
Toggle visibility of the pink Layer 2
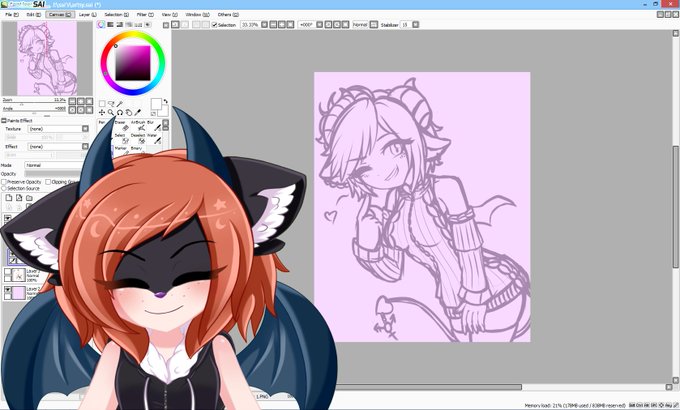7,289
